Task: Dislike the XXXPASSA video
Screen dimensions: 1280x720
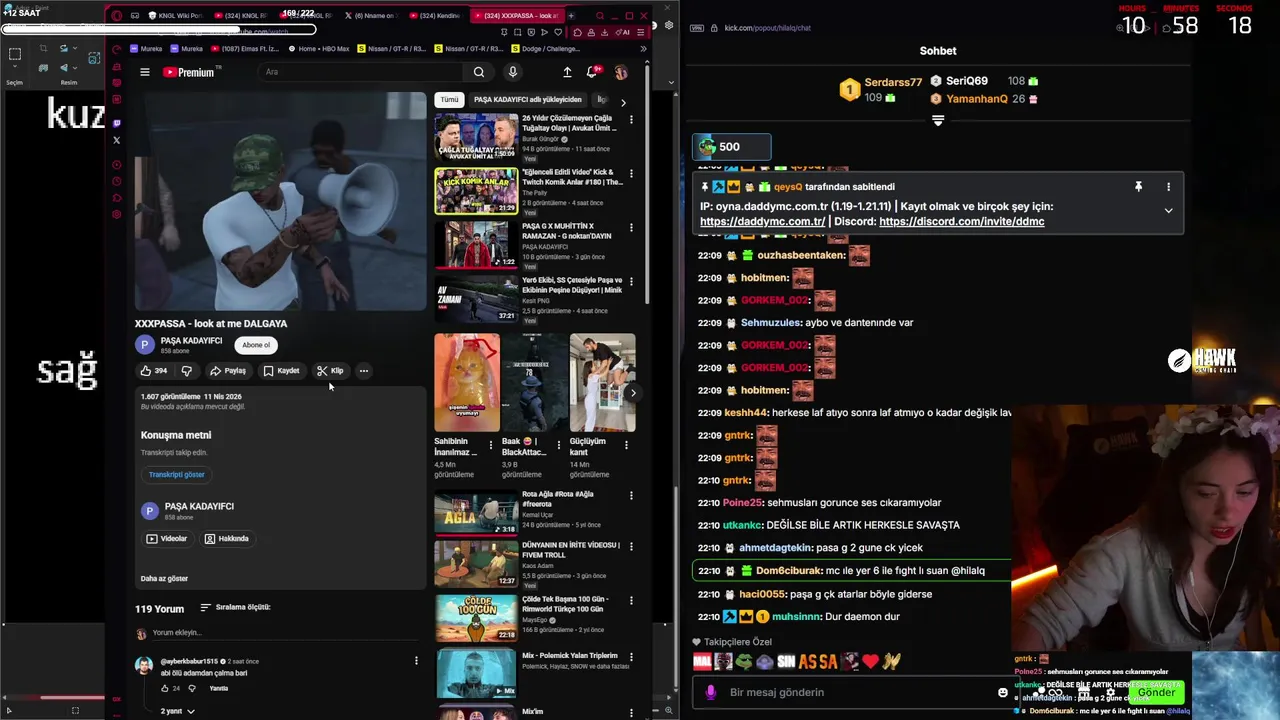Action: point(186,371)
